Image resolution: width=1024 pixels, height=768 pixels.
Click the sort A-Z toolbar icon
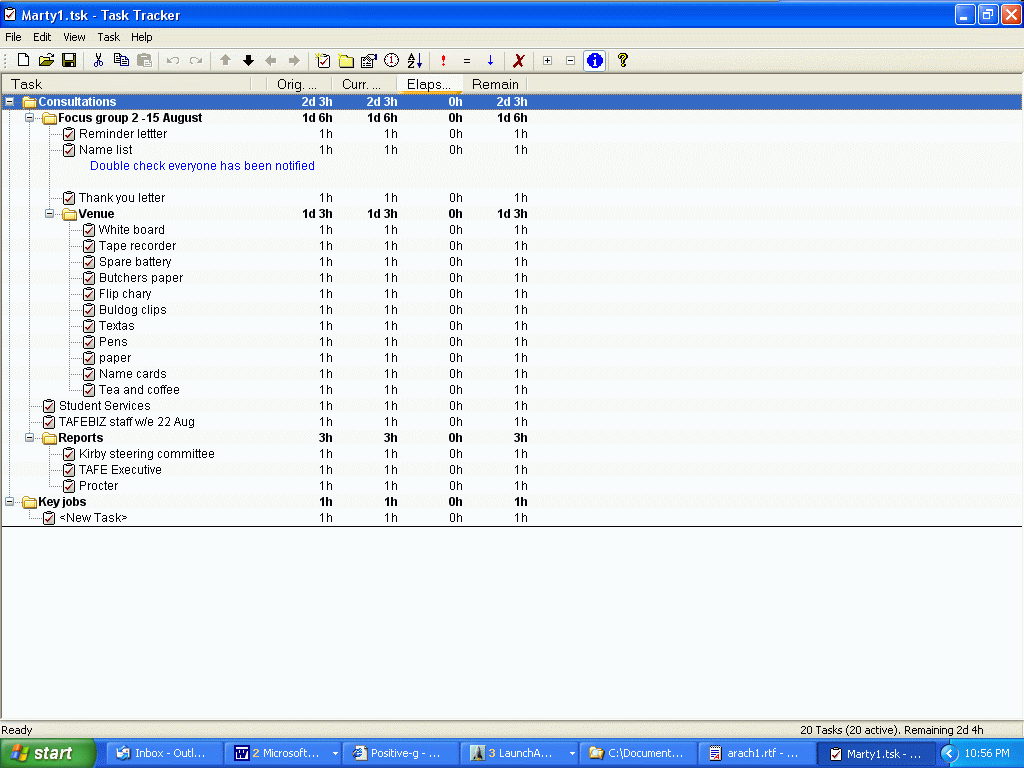click(x=415, y=61)
